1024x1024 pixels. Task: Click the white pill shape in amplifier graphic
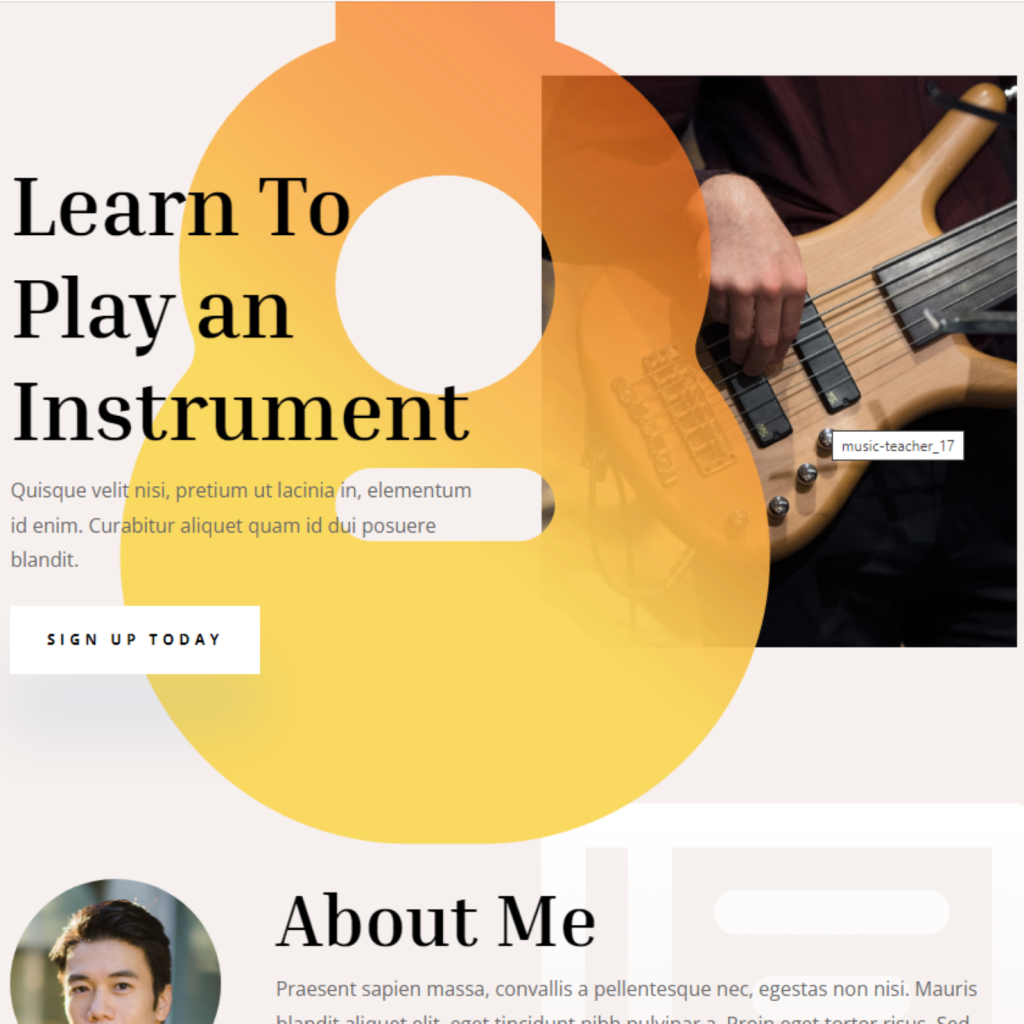(x=831, y=912)
